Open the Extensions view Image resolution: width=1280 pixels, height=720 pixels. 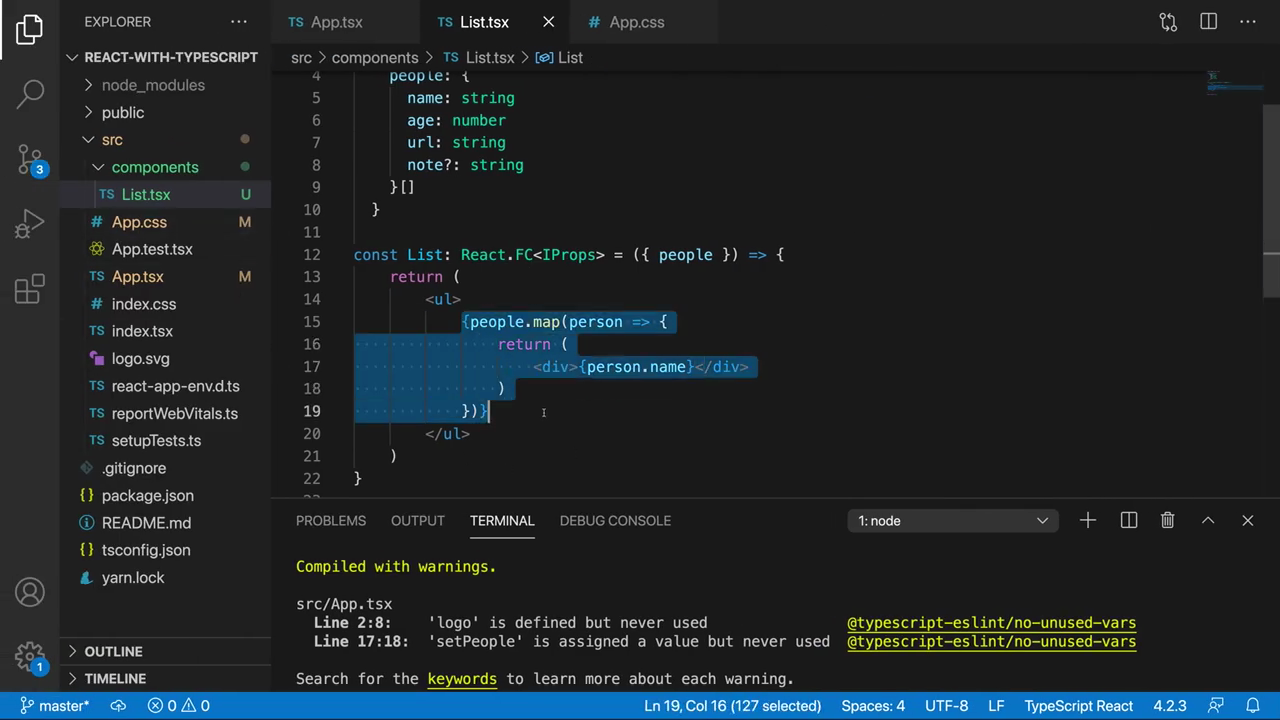(30, 289)
